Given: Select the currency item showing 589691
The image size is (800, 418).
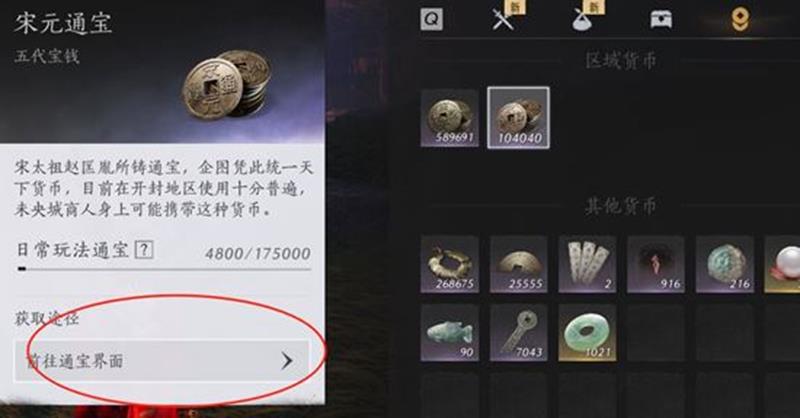Looking at the screenshot, I should [449, 118].
